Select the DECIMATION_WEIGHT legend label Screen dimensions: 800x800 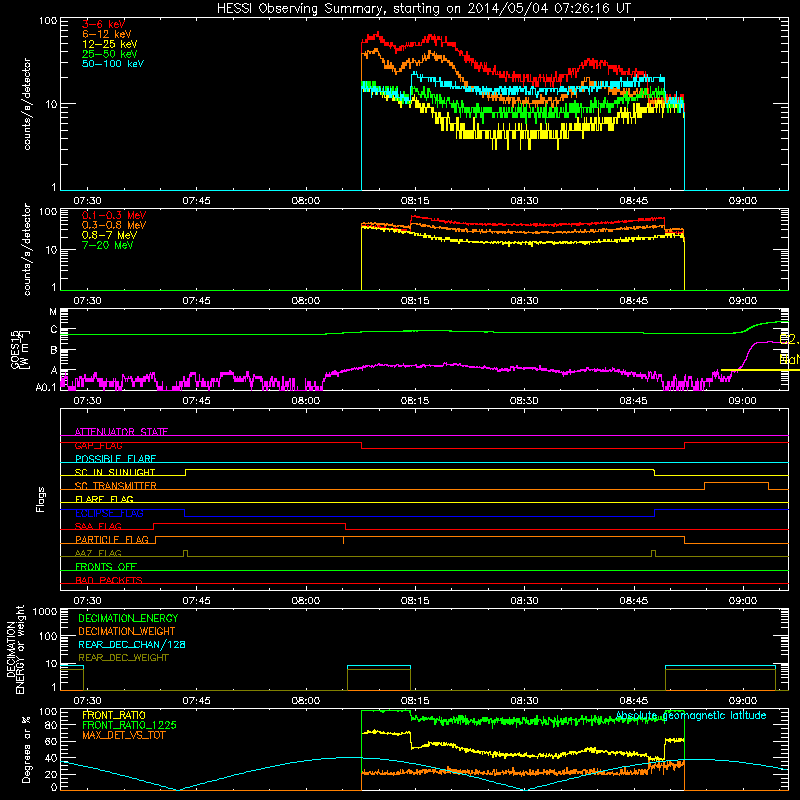[x=127, y=631]
